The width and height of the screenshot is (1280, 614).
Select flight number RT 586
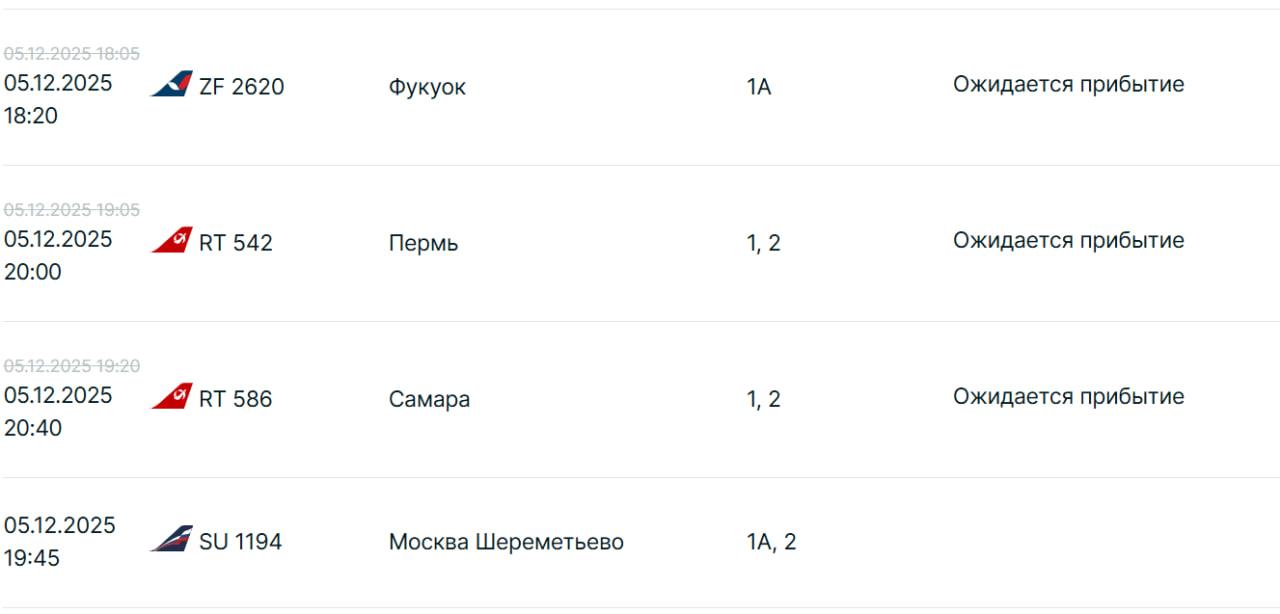tap(235, 399)
